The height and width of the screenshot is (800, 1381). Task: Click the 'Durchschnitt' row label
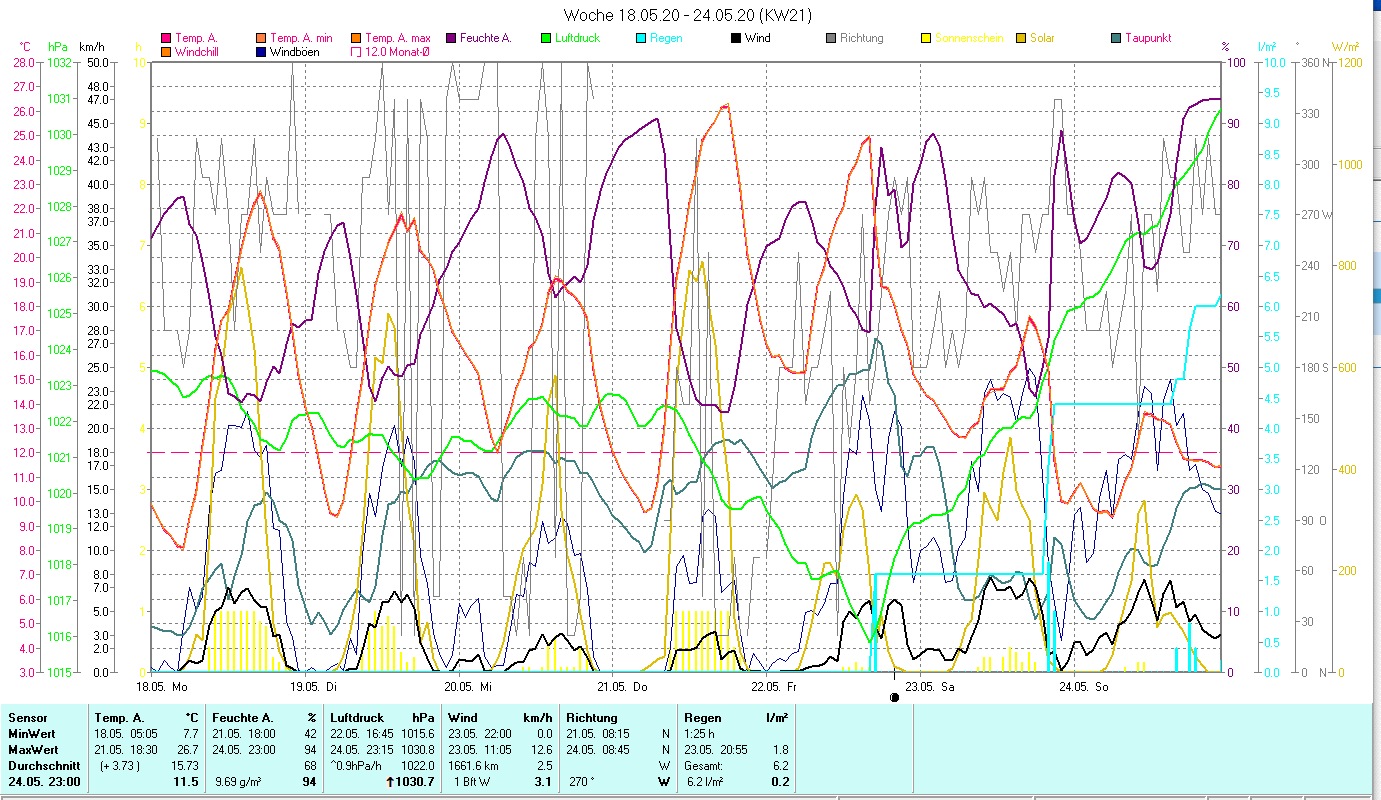42,766
